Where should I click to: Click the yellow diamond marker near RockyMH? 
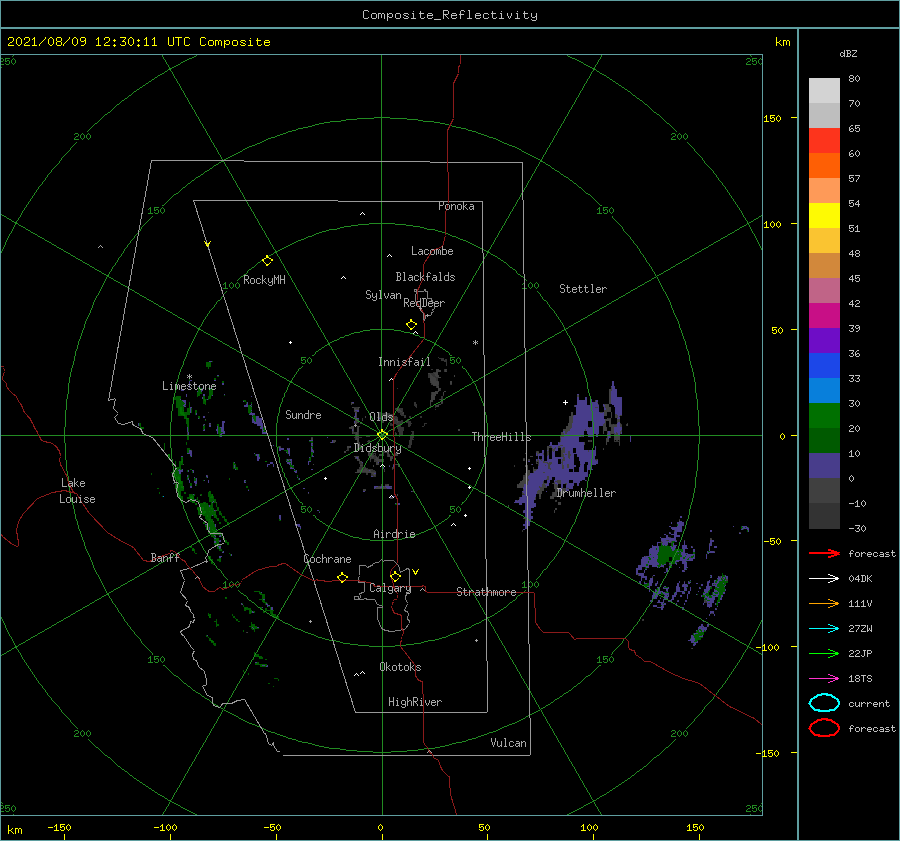tap(267, 261)
